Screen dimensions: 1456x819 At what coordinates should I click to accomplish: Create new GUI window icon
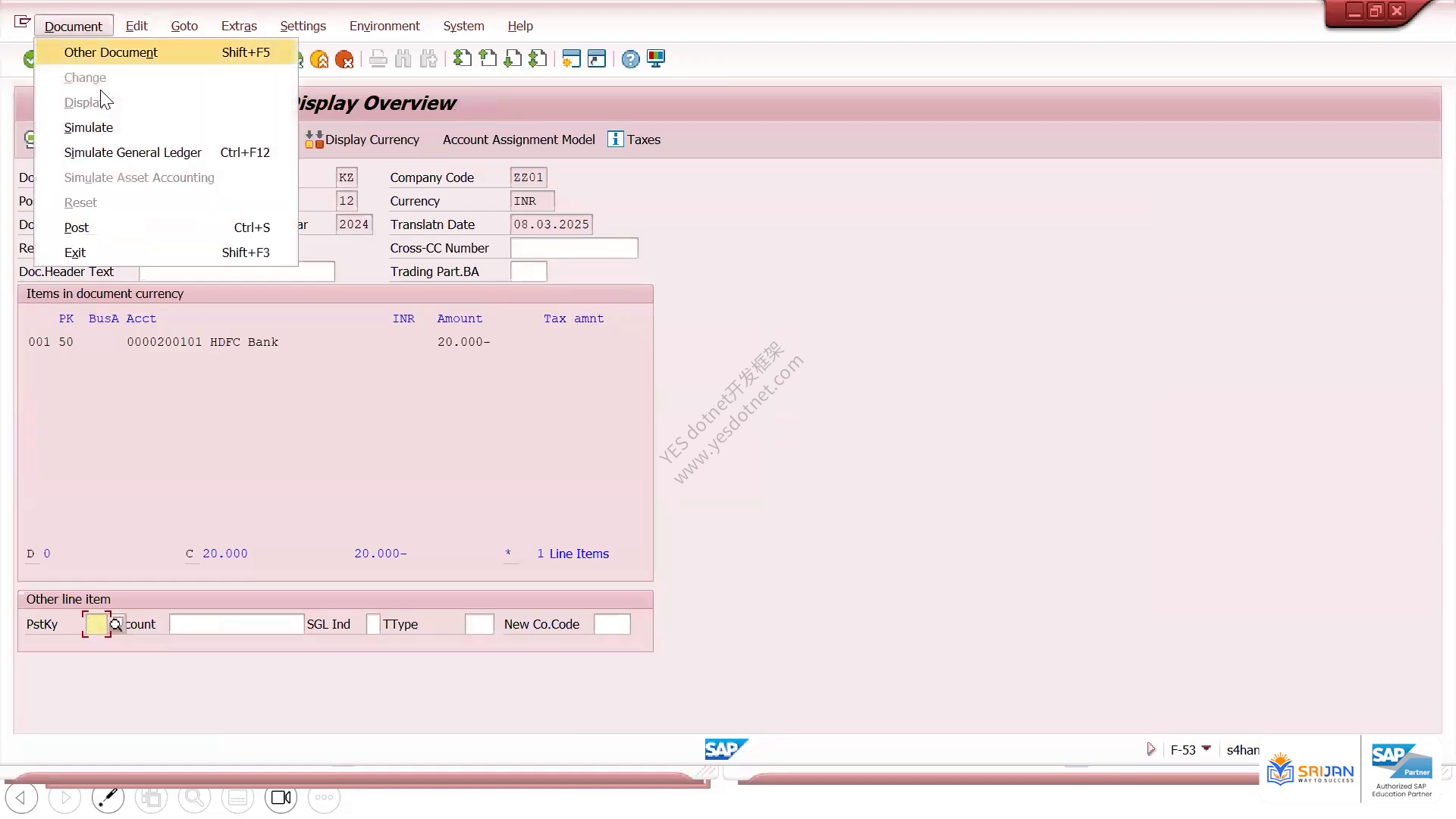pos(571,58)
